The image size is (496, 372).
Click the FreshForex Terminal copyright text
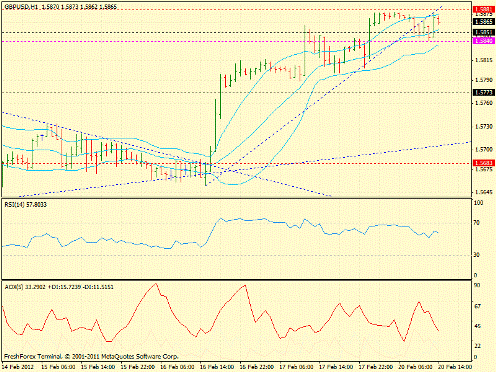91,357
